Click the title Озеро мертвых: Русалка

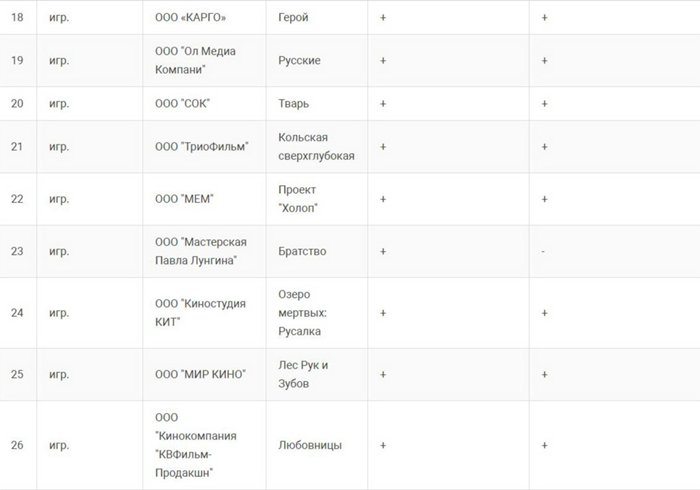click(x=302, y=313)
